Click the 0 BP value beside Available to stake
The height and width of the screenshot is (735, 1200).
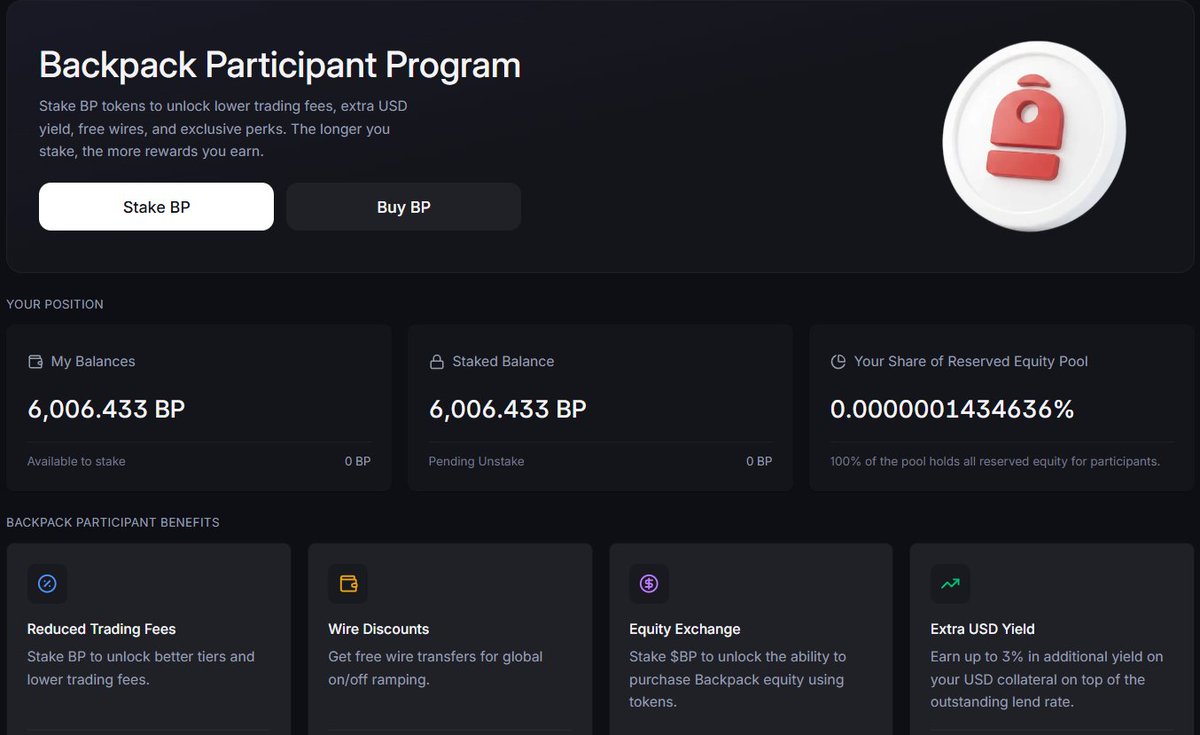coord(358,462)
